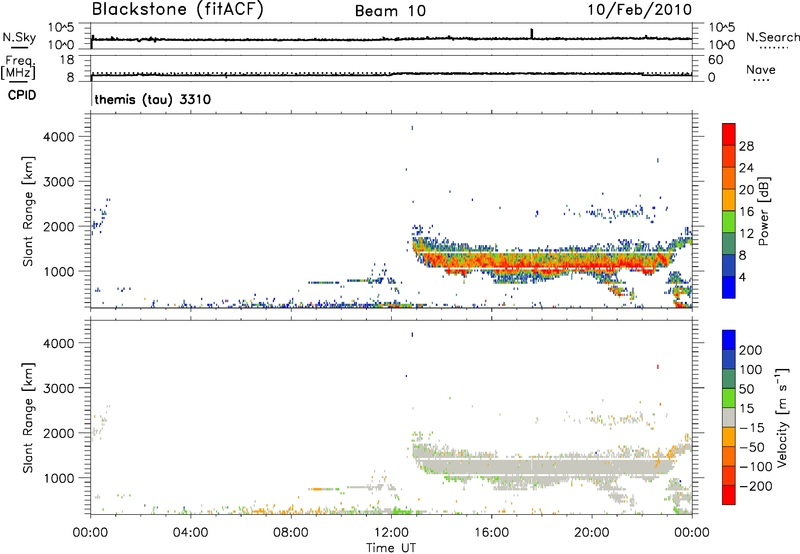Click the date '10/Feb/2010'
This screenshot has width=800, height=554.
640,10
